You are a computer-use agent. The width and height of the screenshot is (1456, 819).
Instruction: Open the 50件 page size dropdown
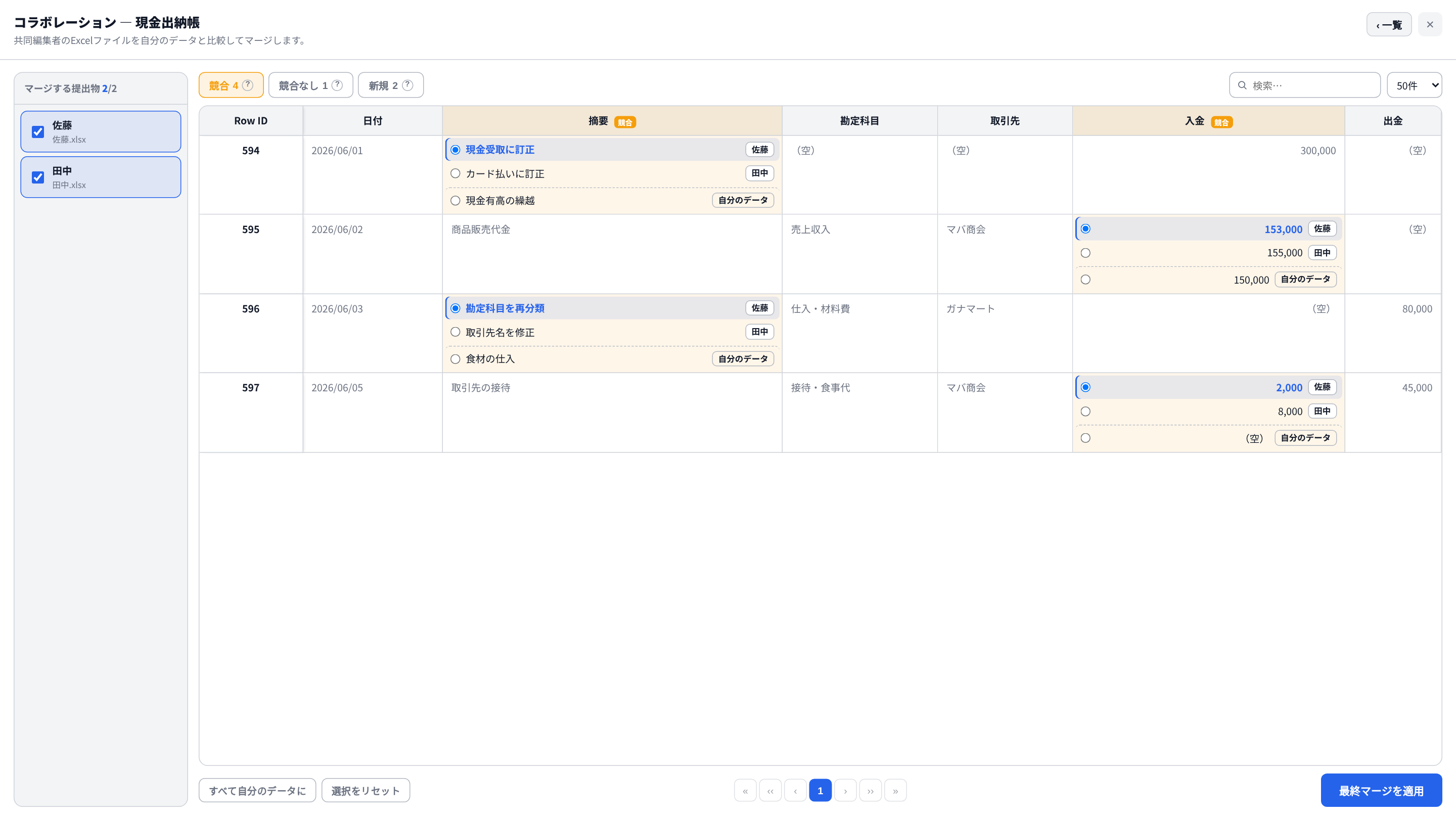pos(1414,85)
